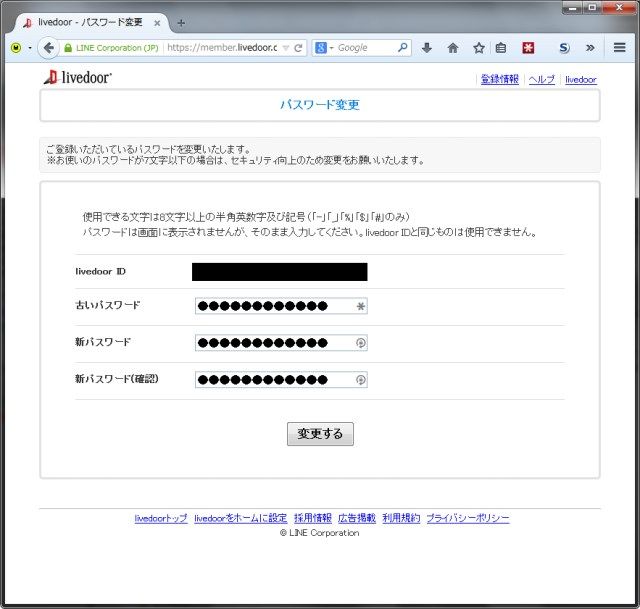Click the red asterisk extension icon

[528, 48]
